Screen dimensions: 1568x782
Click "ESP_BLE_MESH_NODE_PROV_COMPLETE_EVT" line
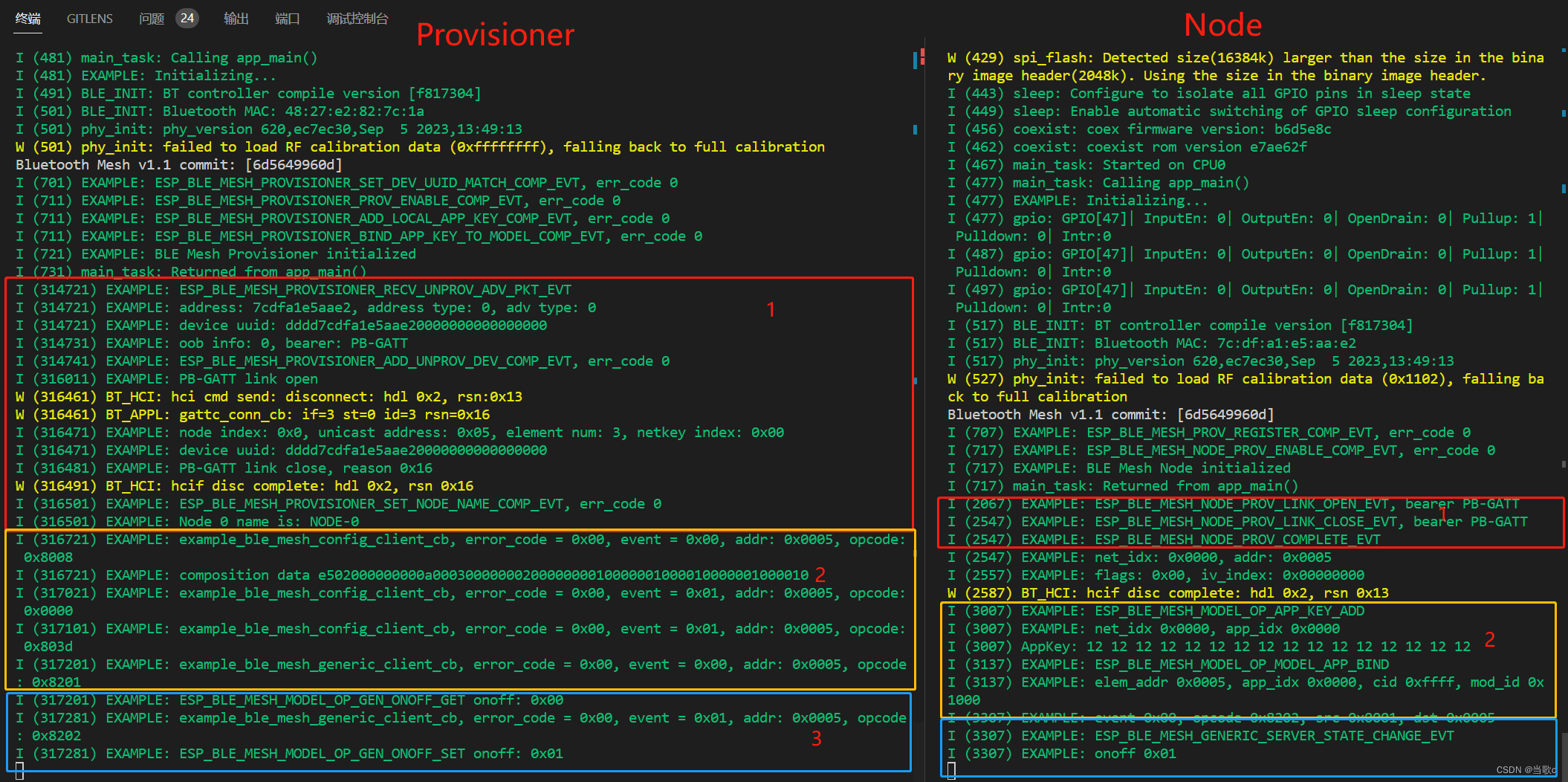click(1164, 540)
